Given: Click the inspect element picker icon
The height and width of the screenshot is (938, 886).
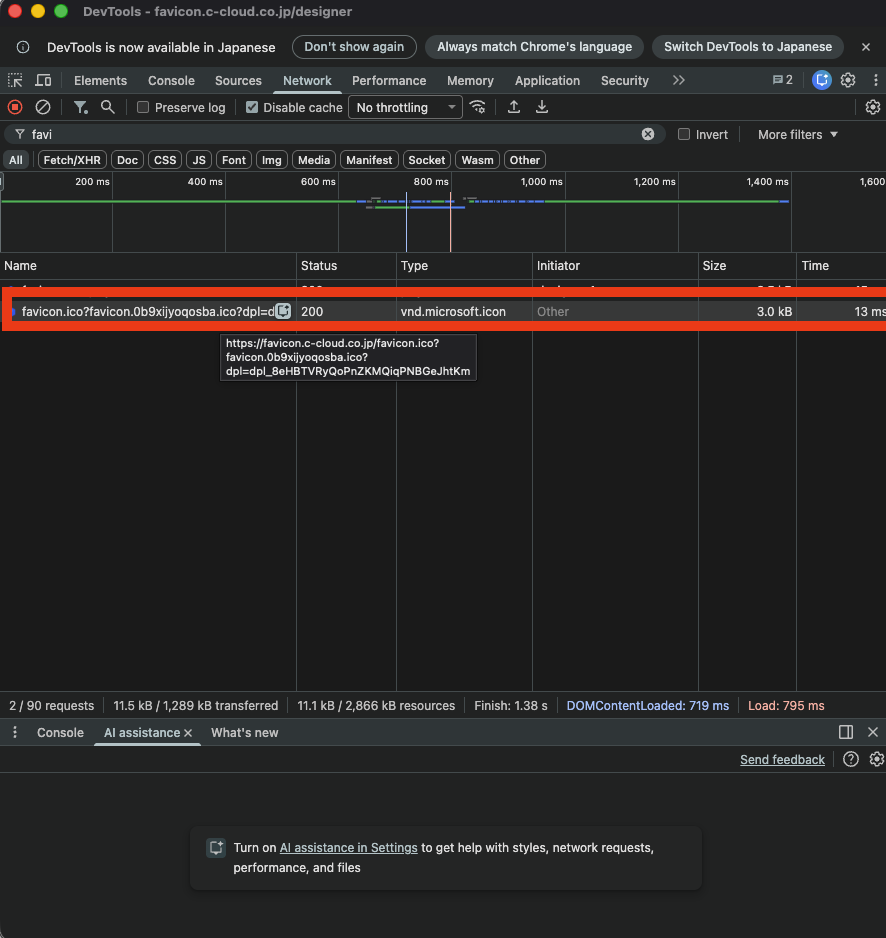Looking at the screenshot, I should [15, 81].
